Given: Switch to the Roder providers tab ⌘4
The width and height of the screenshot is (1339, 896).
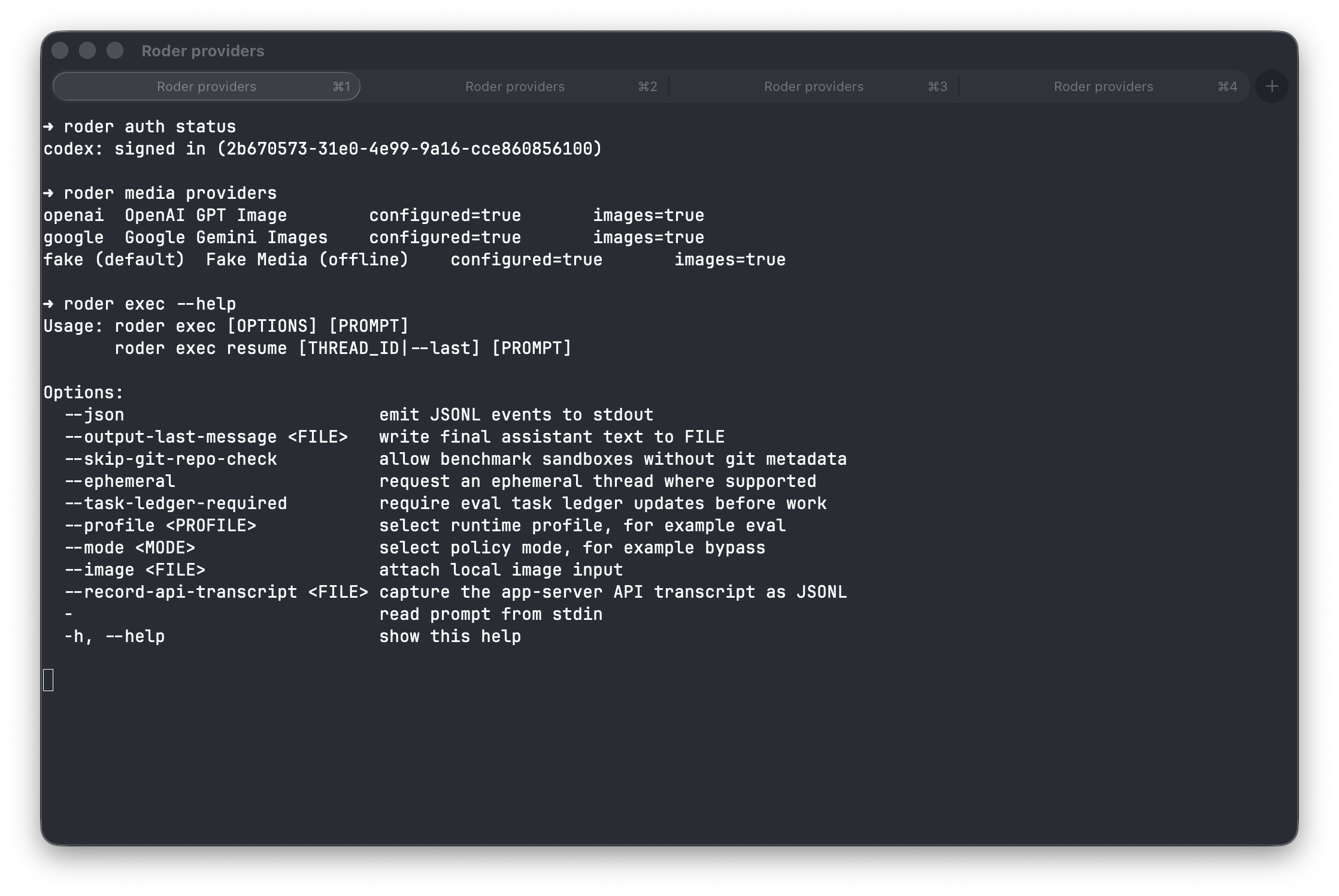Looking at the screenshot, I should (1104, 86).
